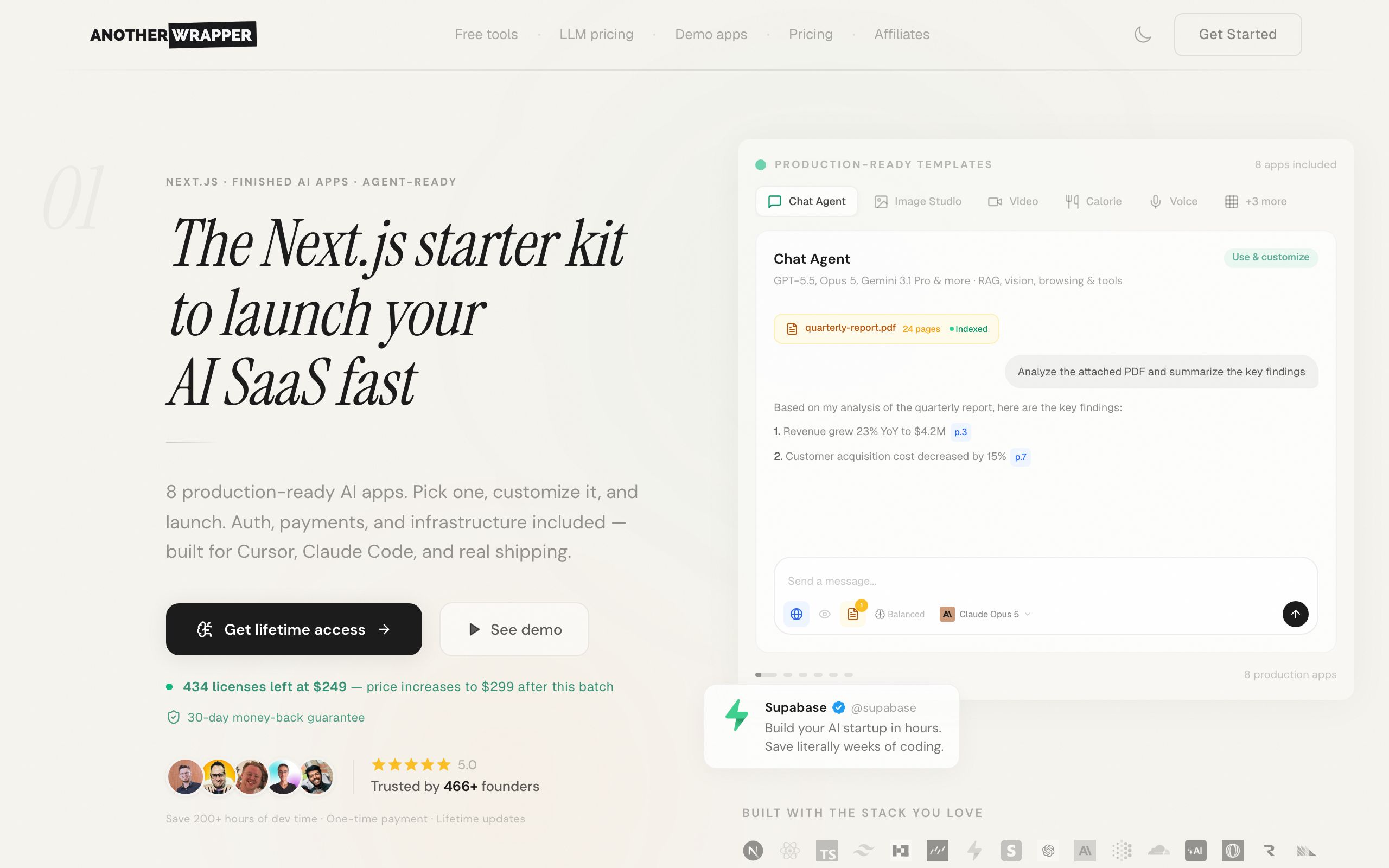The height and width of the screenshot is (868, 1389).
Task: Click the Tailwind CSS wave logo
Action: coord(863,850)
